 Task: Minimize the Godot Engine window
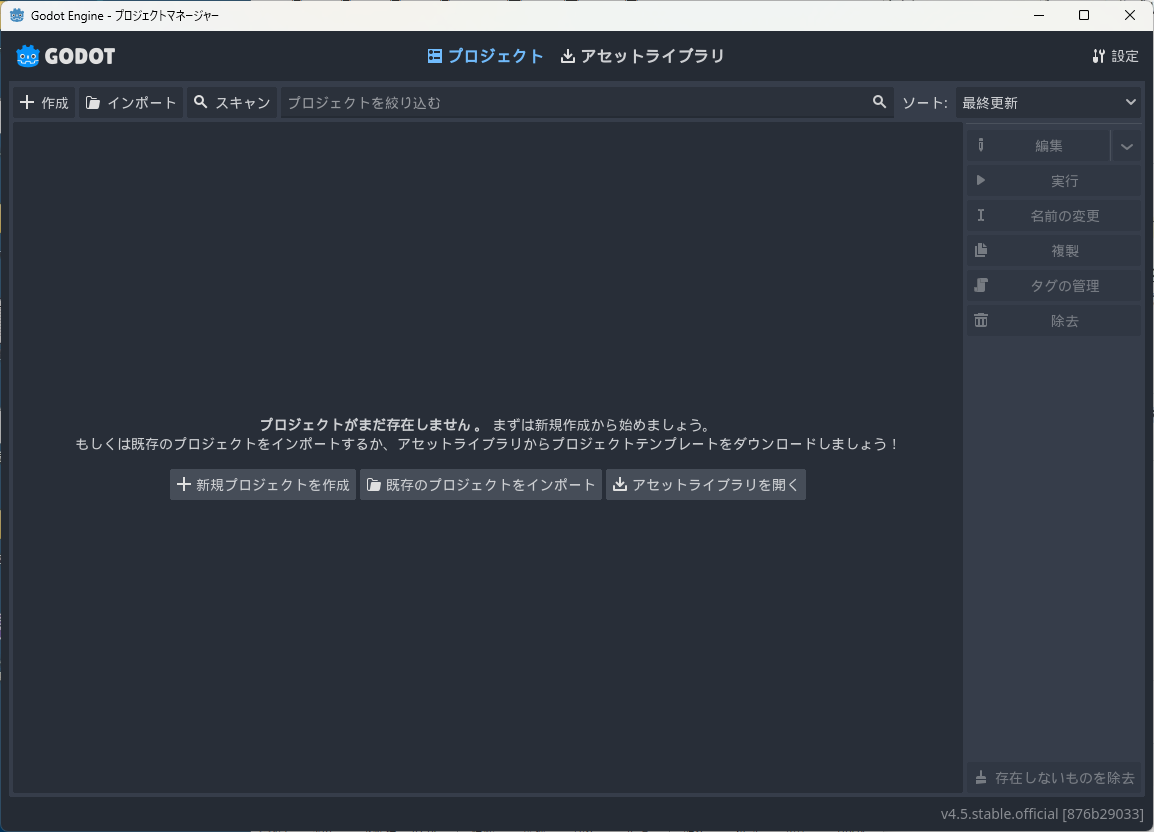(1038, 15)
